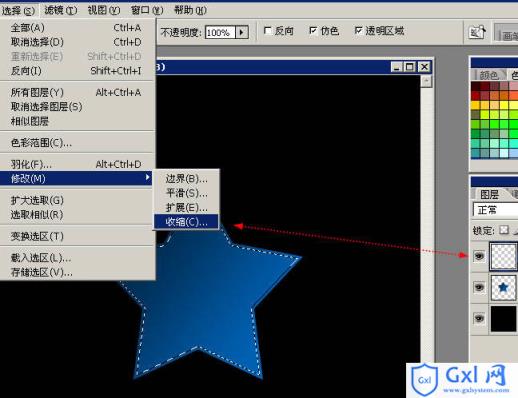Open the opacity slider arrow next to 100%
518x398 pixels.
[x=242, y=32]
